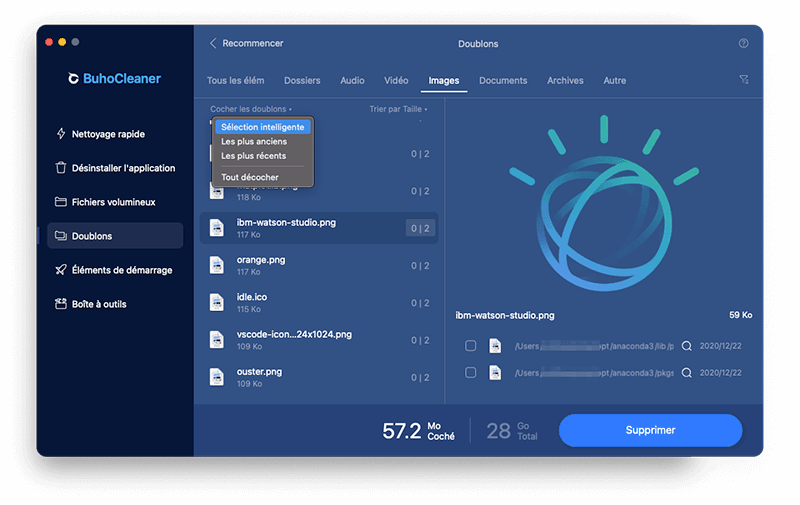Check the anaconda3/pkgs duplicate file checkbox

470,373
